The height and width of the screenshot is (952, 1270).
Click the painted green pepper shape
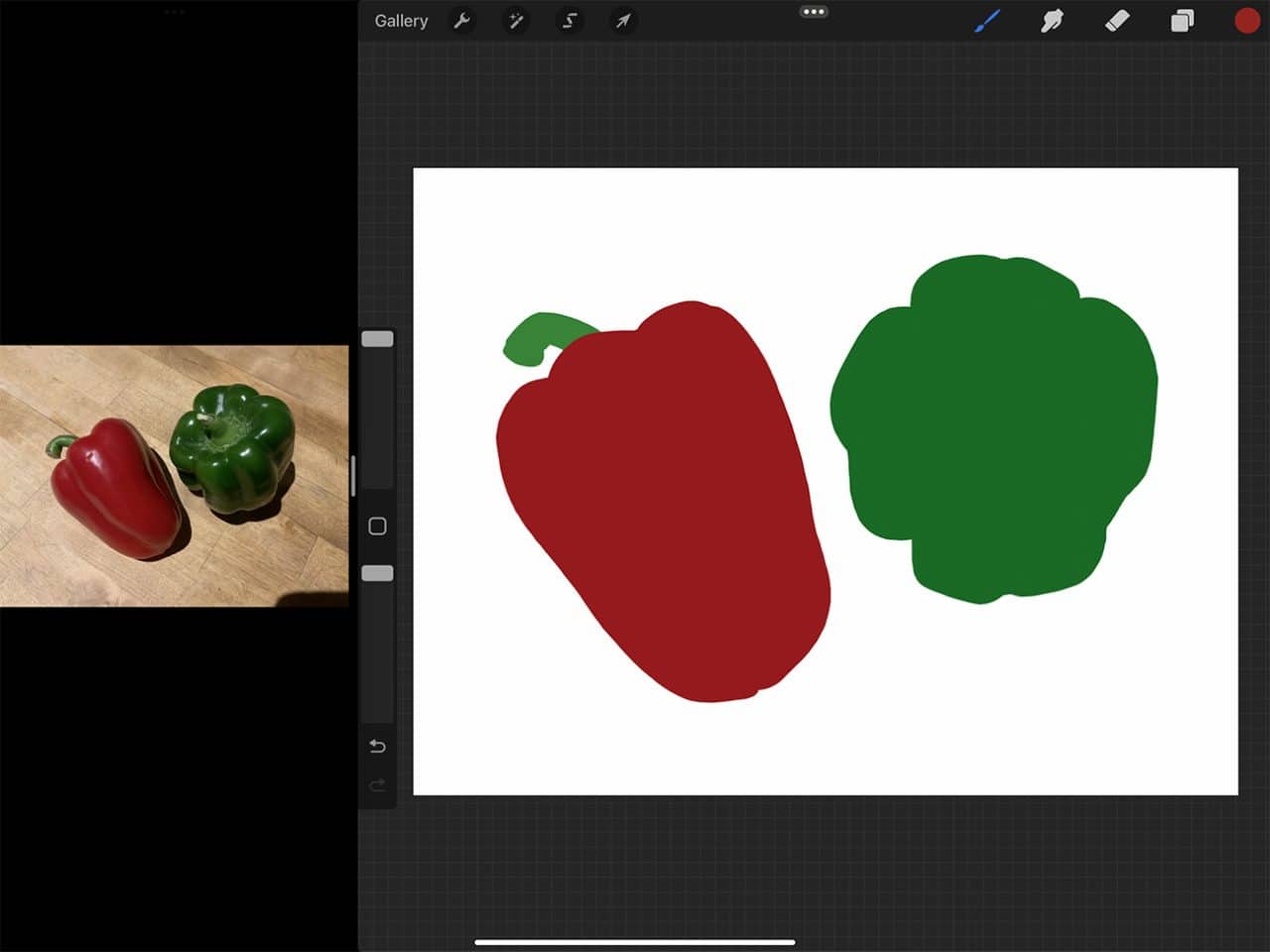pos(992,426)
